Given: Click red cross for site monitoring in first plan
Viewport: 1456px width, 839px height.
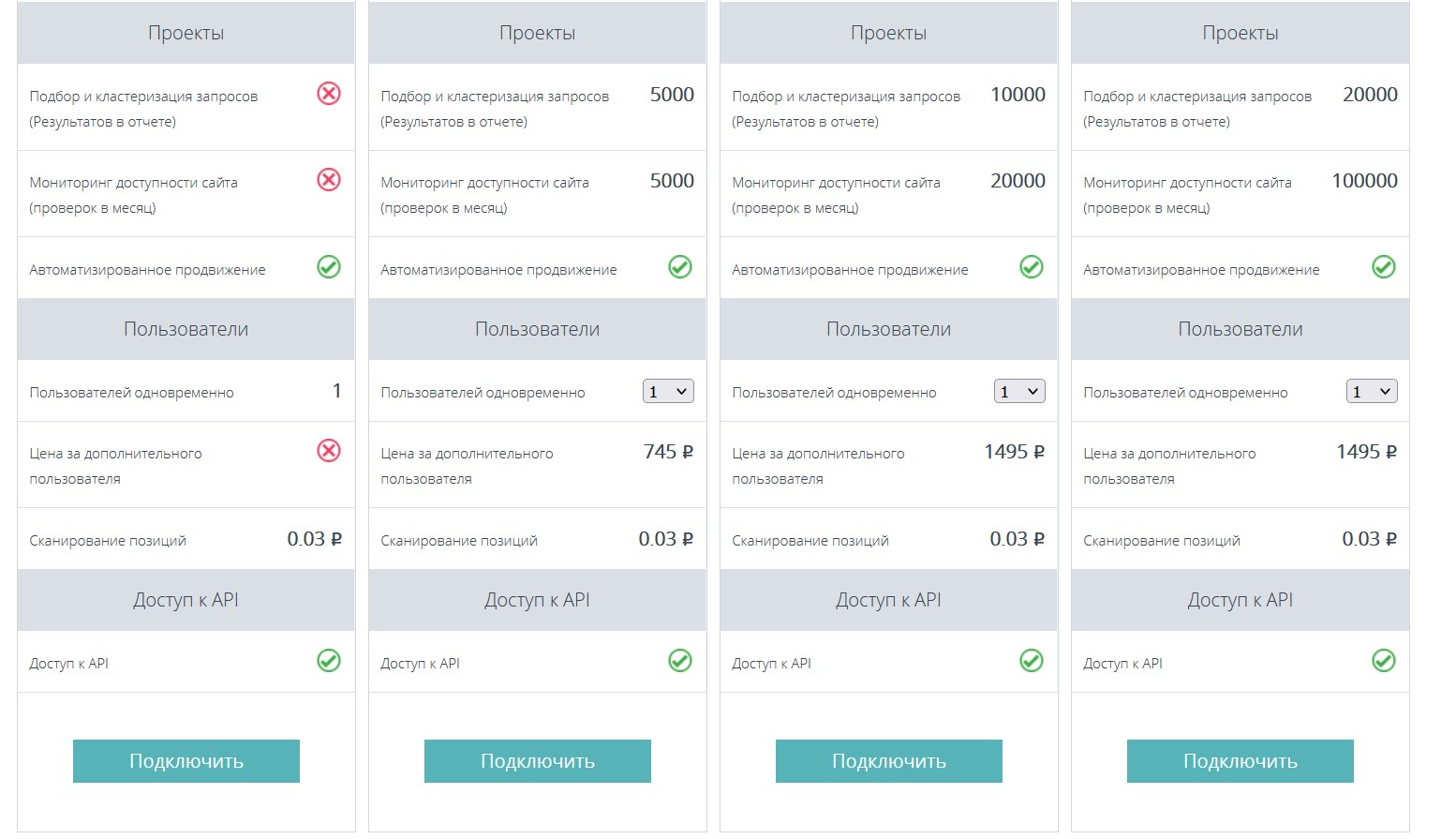Looking at the screenshot, I should click(x=329, y=180).
